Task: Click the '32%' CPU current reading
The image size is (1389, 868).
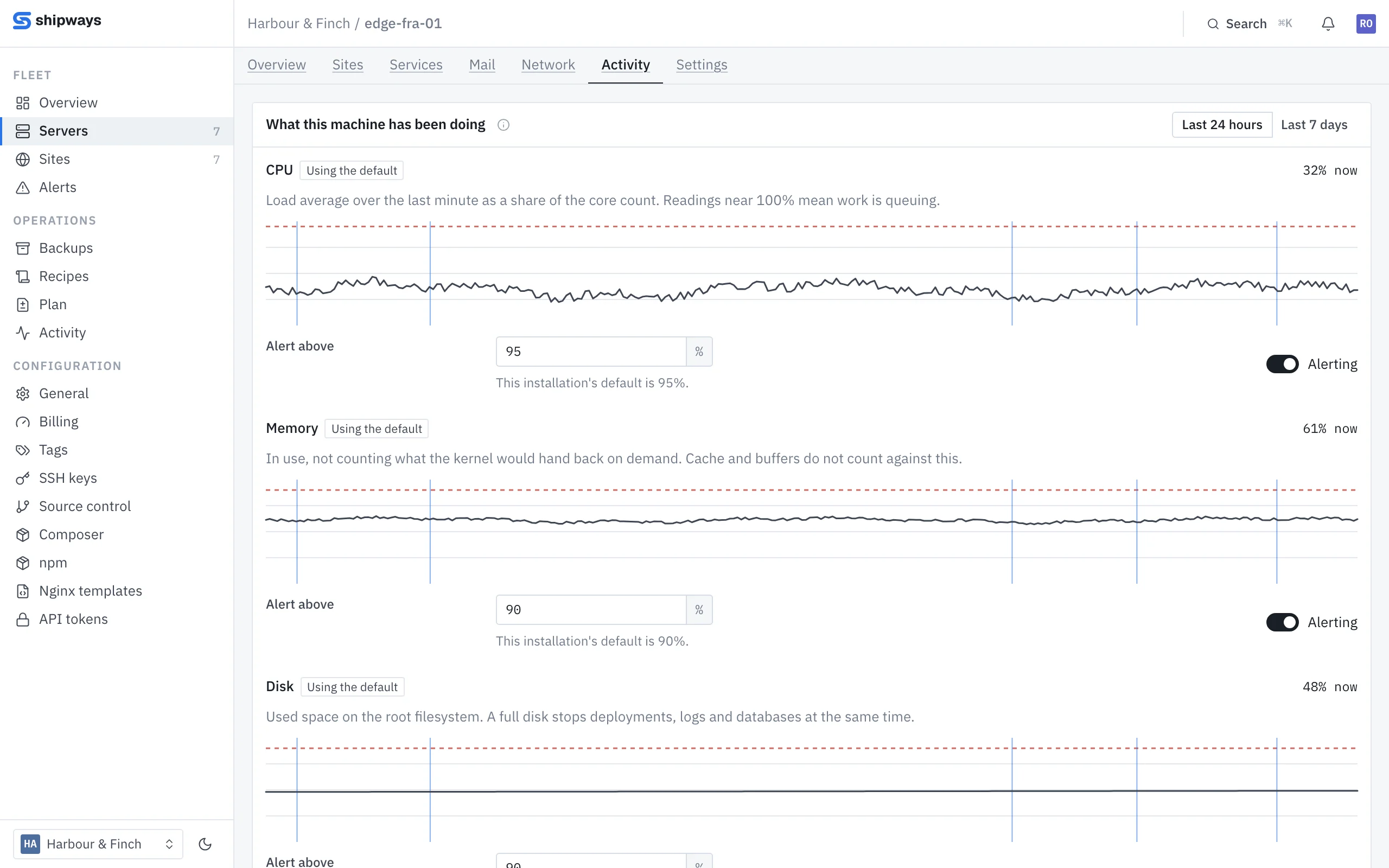Action: click(x=1314, y=170)
